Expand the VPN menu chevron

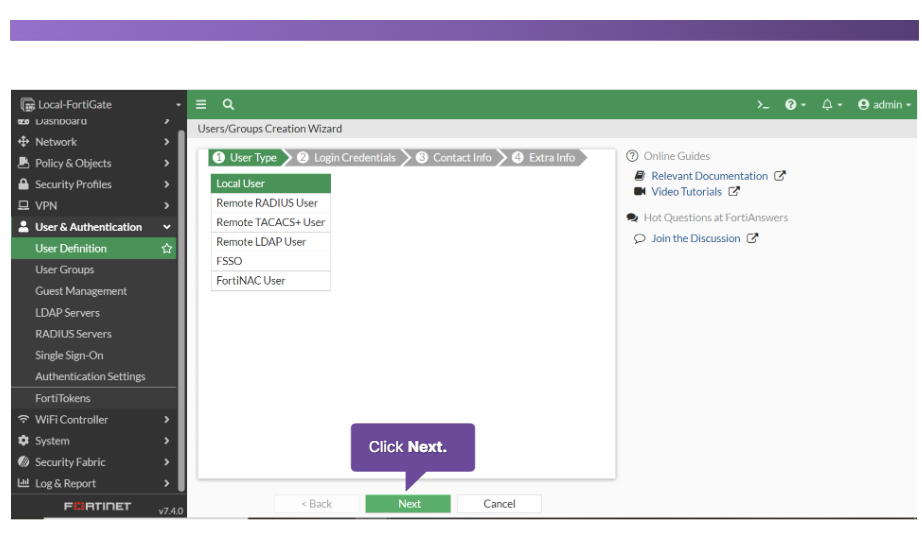pyautogui.click(x=167, y=205)
